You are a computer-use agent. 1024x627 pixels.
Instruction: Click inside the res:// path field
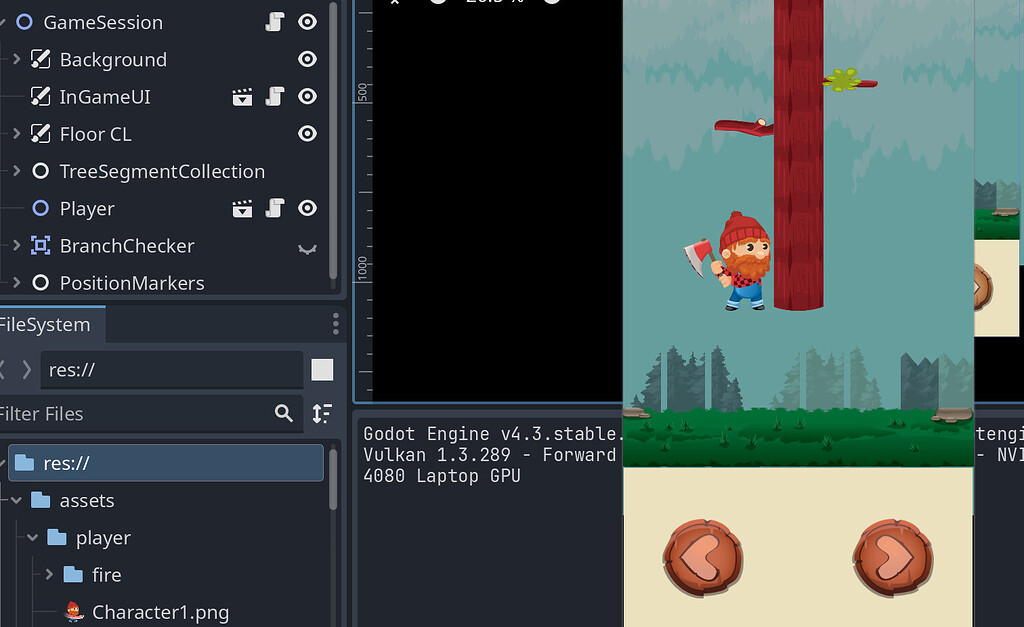pyautogui.click(x=170, y=370)
